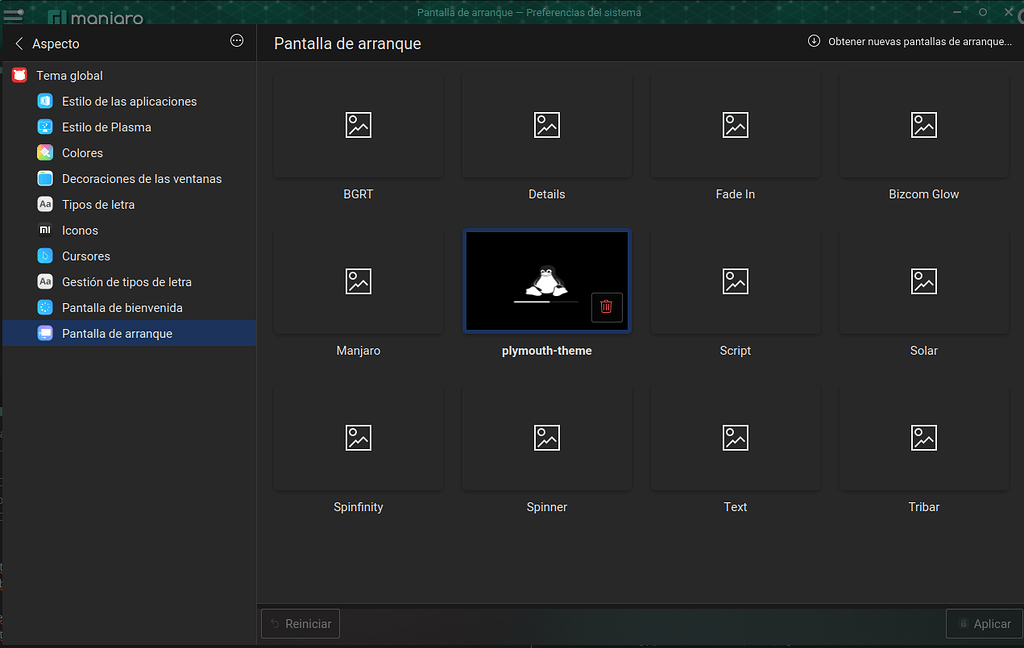Click the Reiniciar button

[x=300, y=623]
